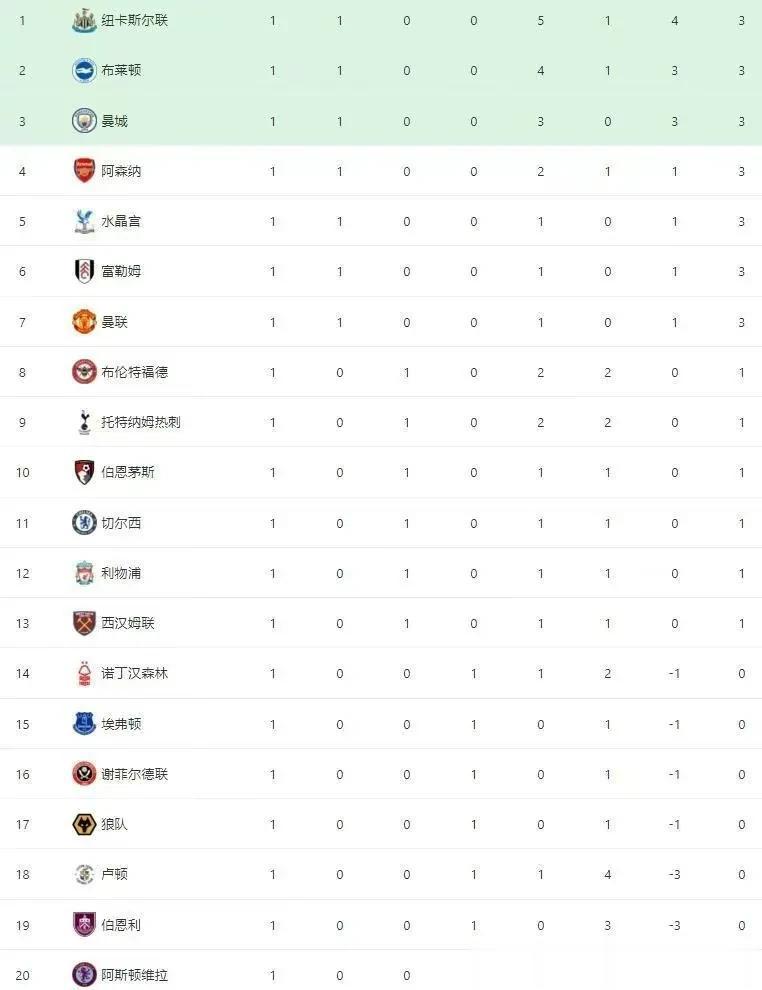Select the 卢顿 team name
Image resolution: width=762 pixels, height=990 pixels.
point(114,874)
